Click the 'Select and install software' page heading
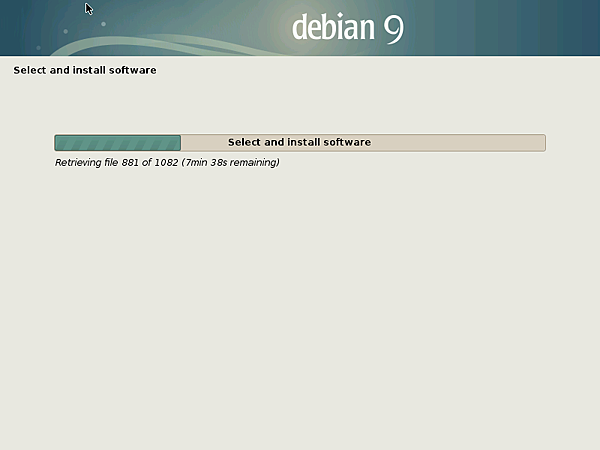The height and width of the screenshot is (450, 600). pos(85,70)
